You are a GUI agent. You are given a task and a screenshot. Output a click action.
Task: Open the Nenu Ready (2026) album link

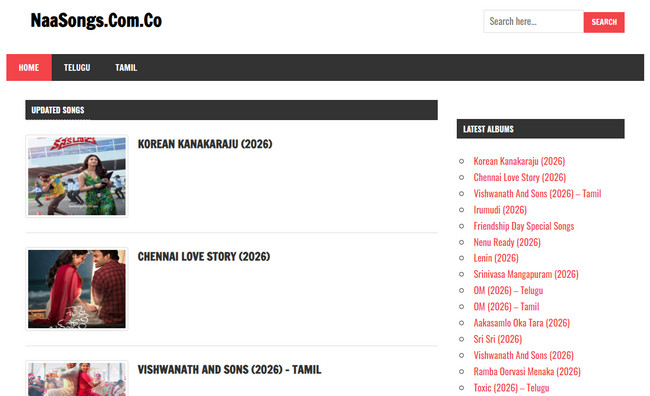tap(507, 242)
